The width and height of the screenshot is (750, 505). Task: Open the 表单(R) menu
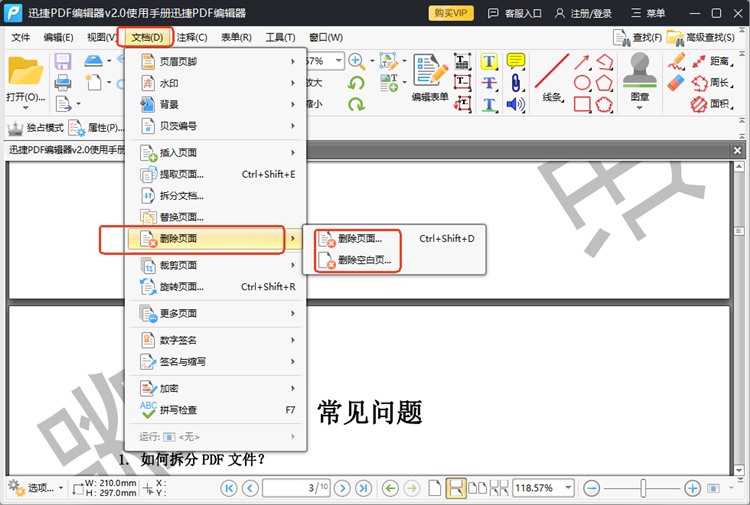(236, 37)
